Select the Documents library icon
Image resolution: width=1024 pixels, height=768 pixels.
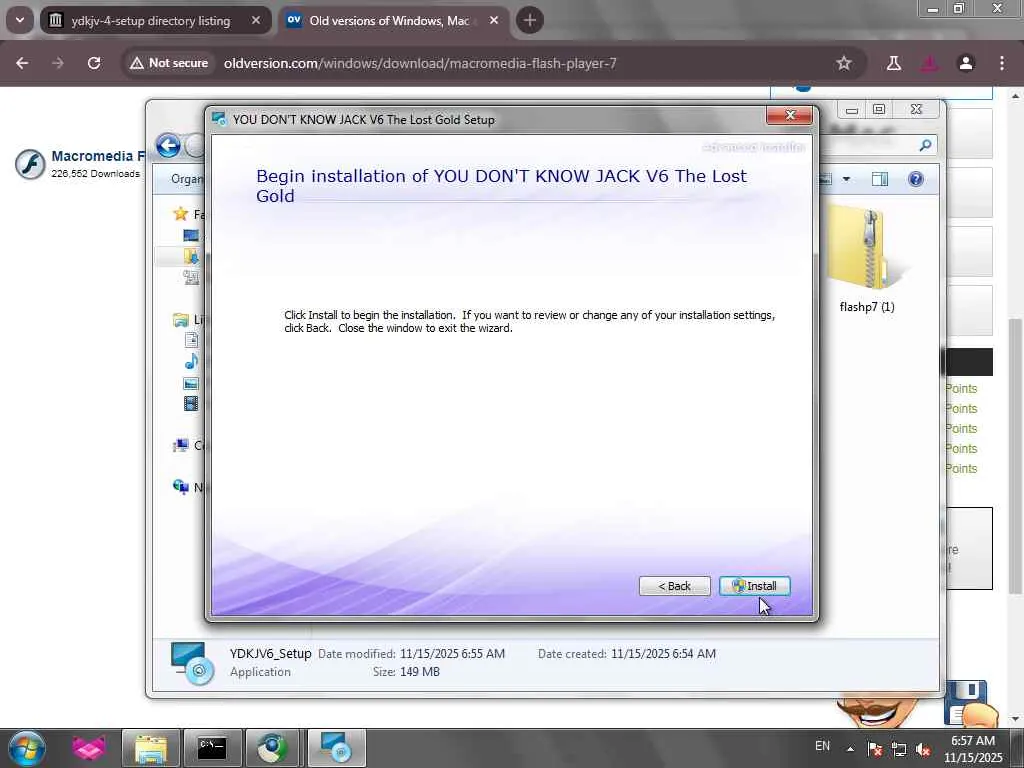[x=191, y=340]
